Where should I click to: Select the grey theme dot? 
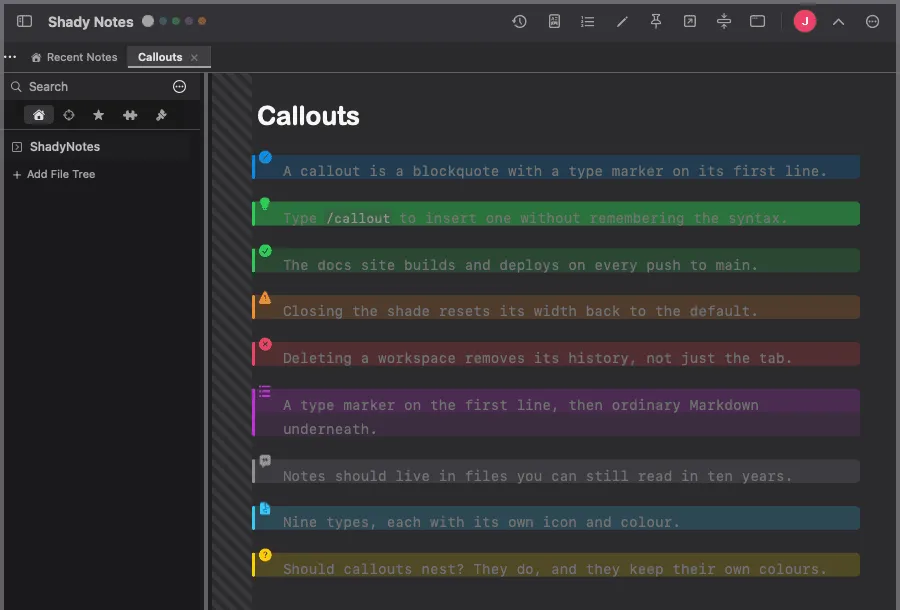click(148, 21)
